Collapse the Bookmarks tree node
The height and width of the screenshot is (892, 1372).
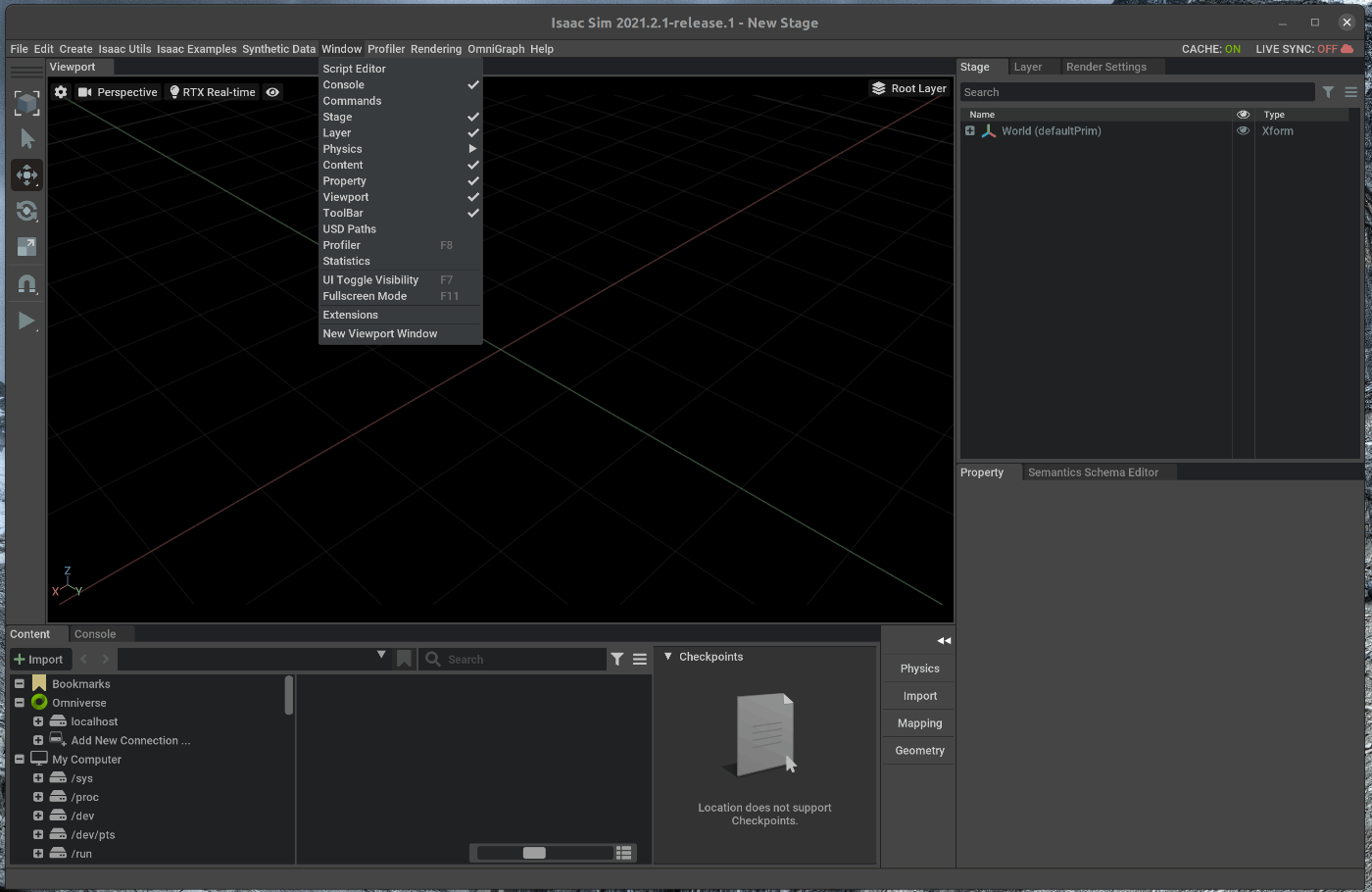point(20,683)
